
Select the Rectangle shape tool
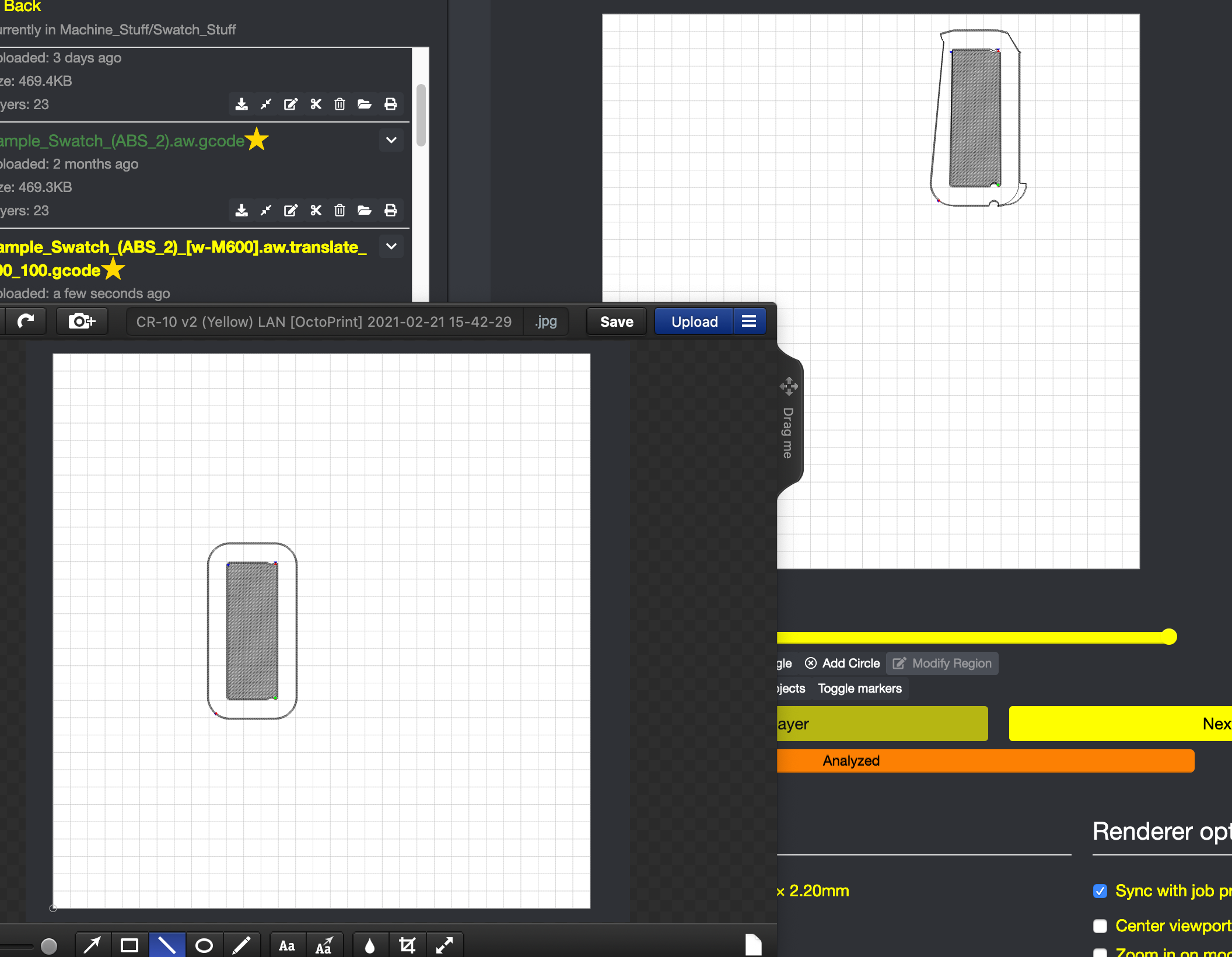click(x=129, y=945)
